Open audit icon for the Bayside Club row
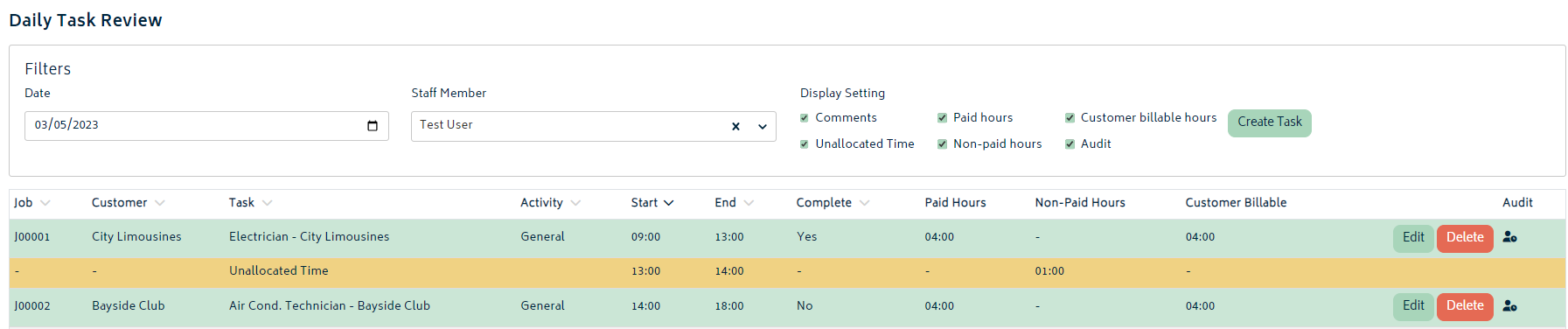Screen dimensions: 1568x329 coord(1509,306)
